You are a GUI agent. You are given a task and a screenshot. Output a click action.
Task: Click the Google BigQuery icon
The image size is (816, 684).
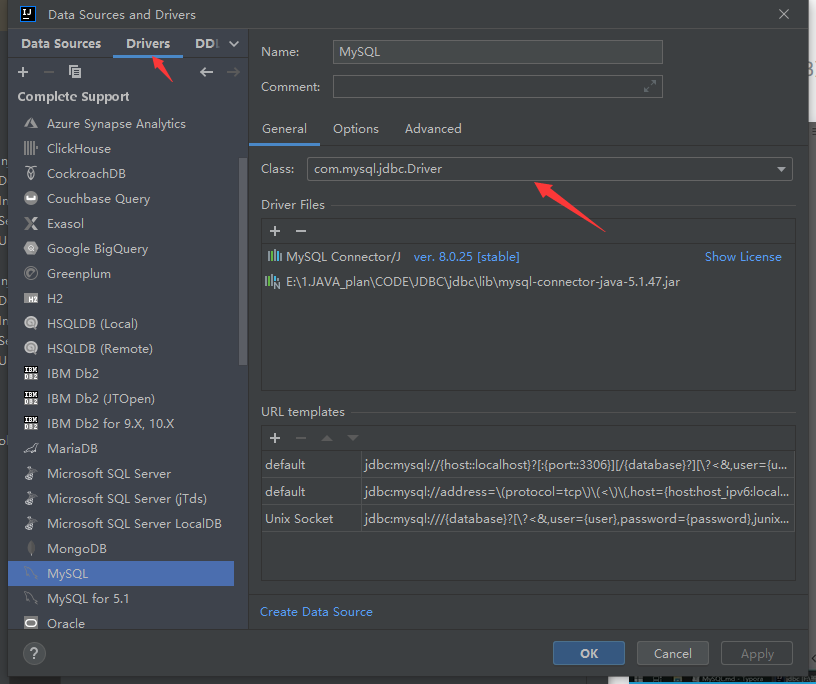click(x=31, y=248)
